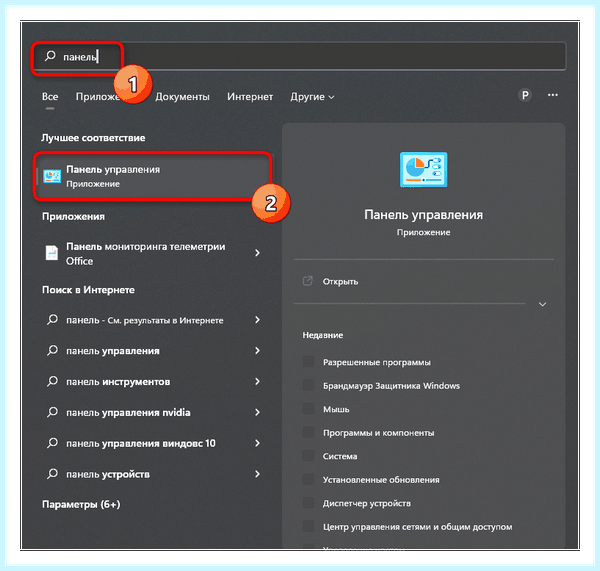Expand arrow for 'панель управления виндовс 10'
600x571 pixels.
pyautogui.click(x=258, y=443)
